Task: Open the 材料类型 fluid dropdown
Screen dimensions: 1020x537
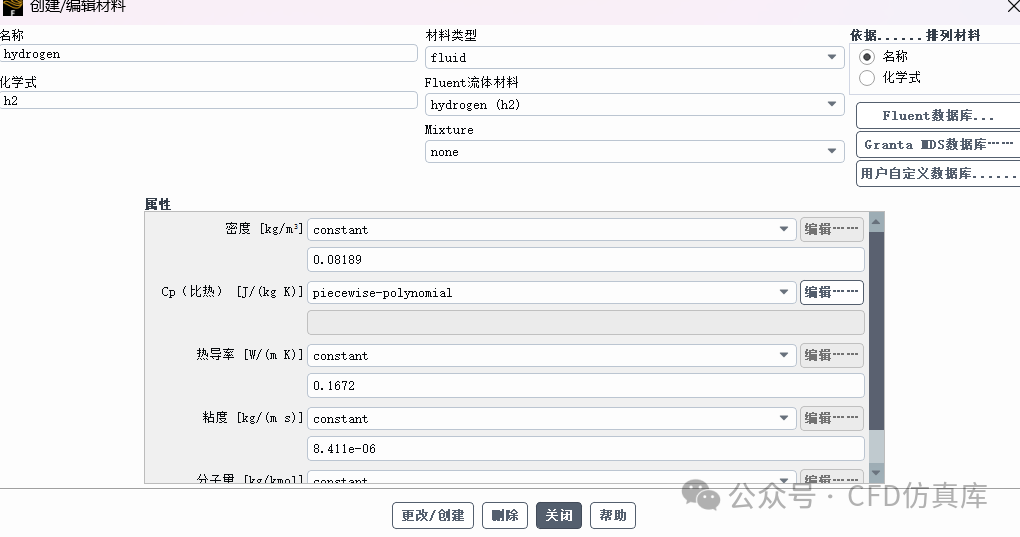Action: [x=635, y=57]
